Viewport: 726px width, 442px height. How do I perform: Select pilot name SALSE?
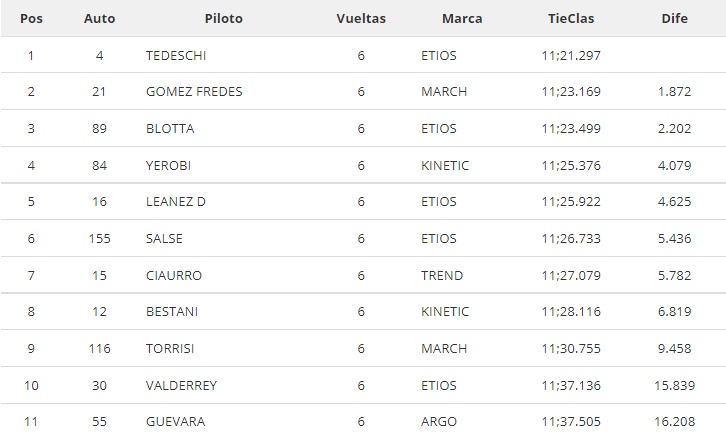pyautogui.click(x=164, y=238)
